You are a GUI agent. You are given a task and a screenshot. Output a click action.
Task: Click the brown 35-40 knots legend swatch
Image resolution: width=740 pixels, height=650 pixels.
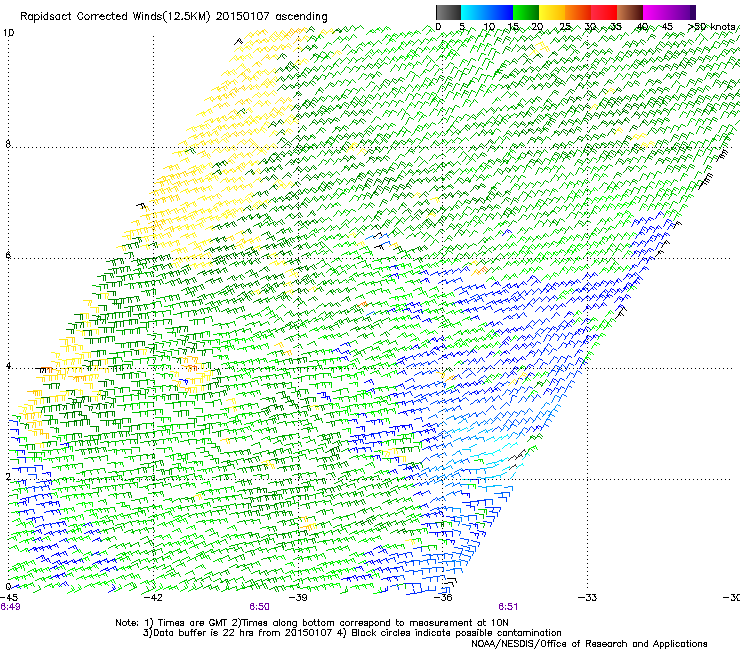pos(630,12)
